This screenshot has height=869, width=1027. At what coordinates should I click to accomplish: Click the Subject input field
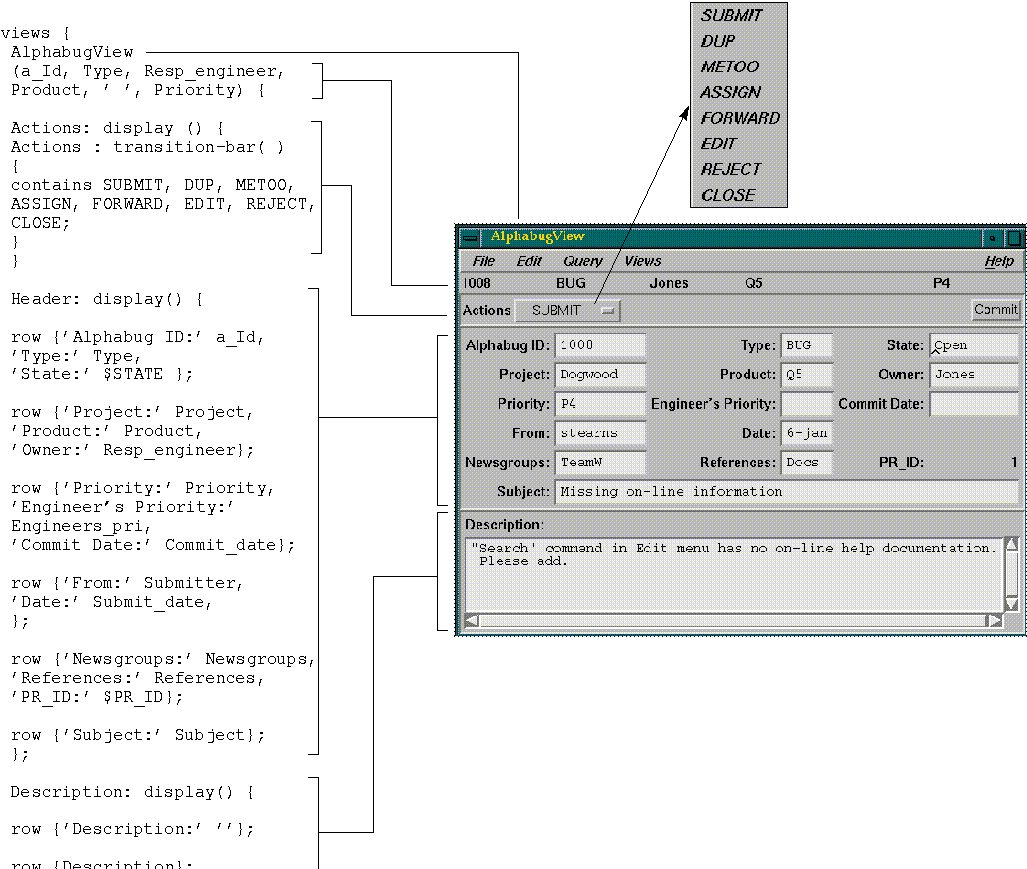click(786, 492)
